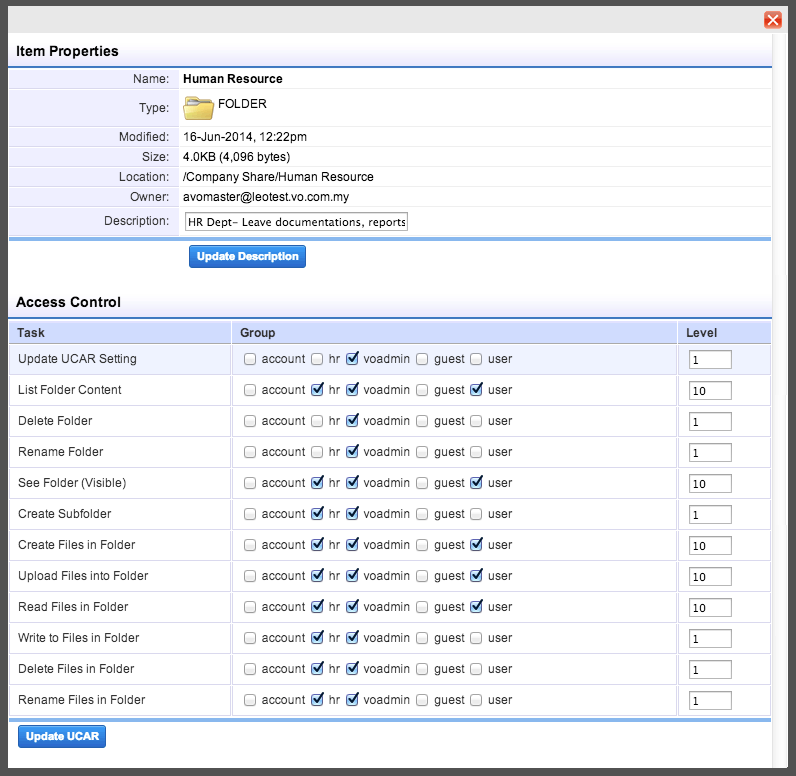Viewport: 796px width, 776px height.
Task: Edit Level field for List Folder Content
Action: click(710, 391)
